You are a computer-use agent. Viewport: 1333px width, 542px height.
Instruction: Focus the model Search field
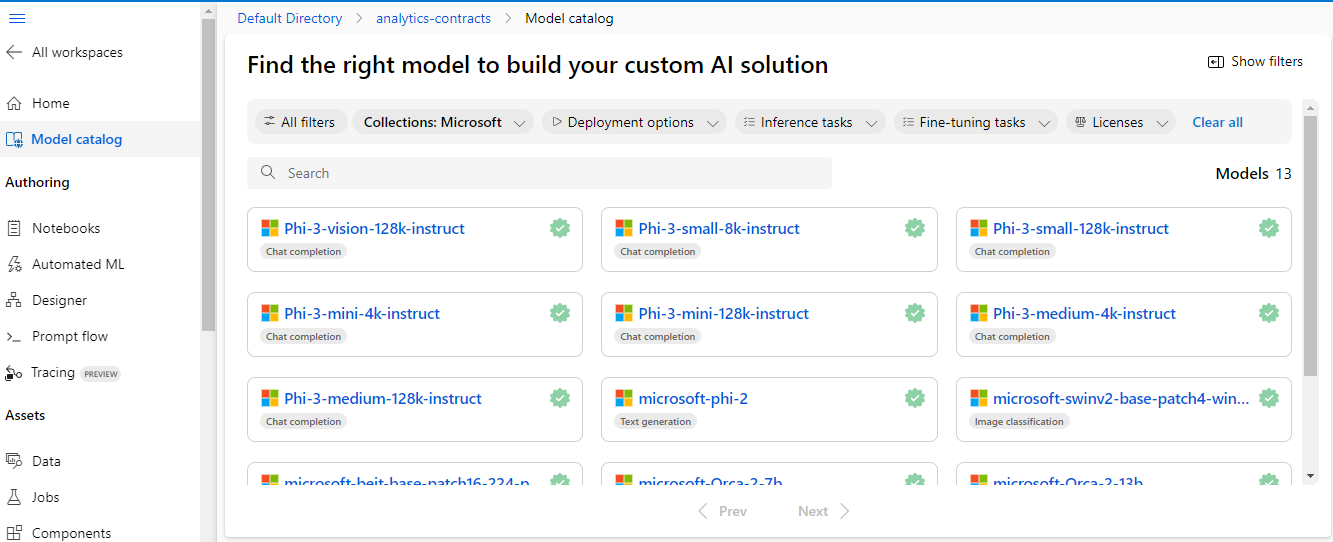coord(539,173)
